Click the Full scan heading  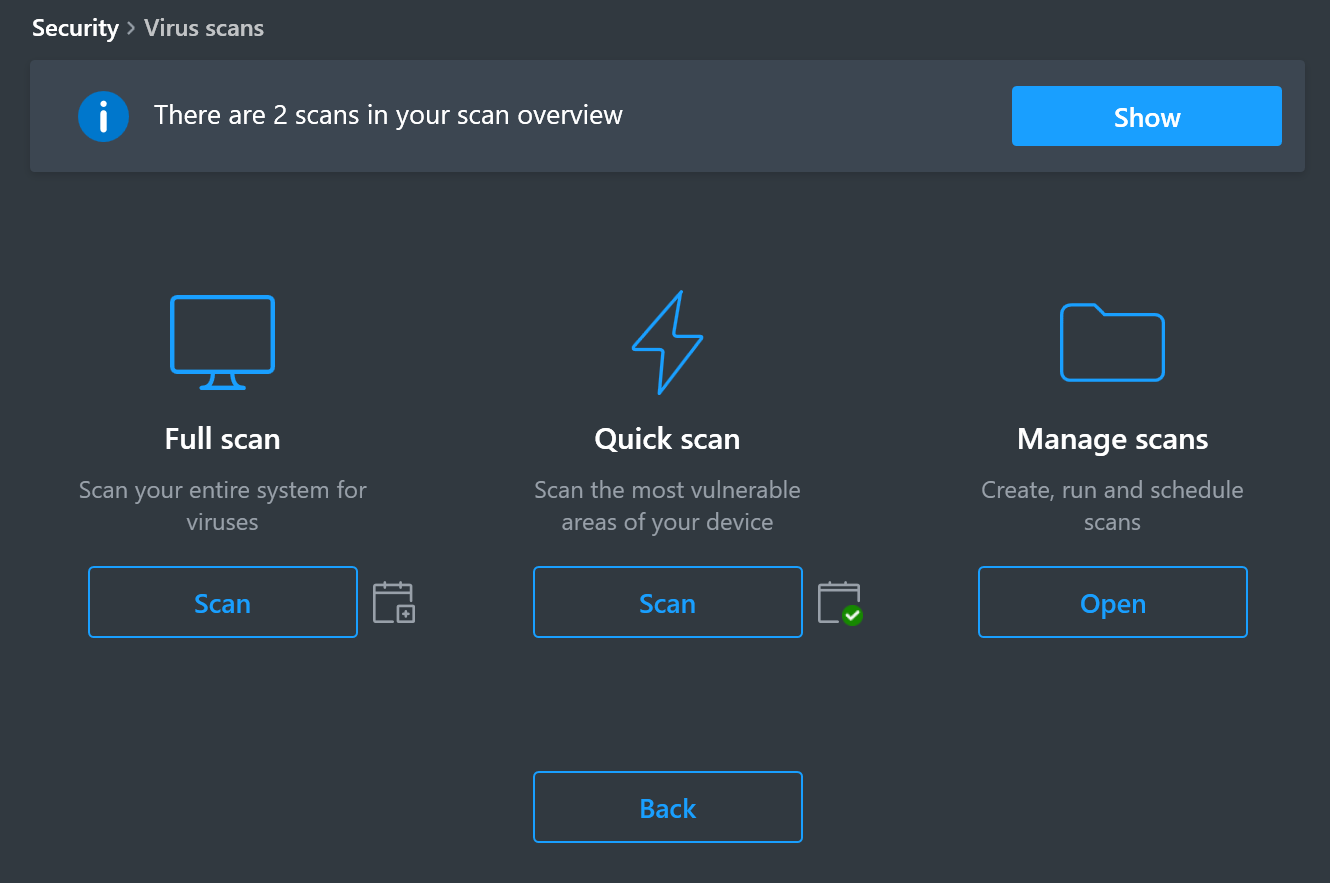pos(222,439)
